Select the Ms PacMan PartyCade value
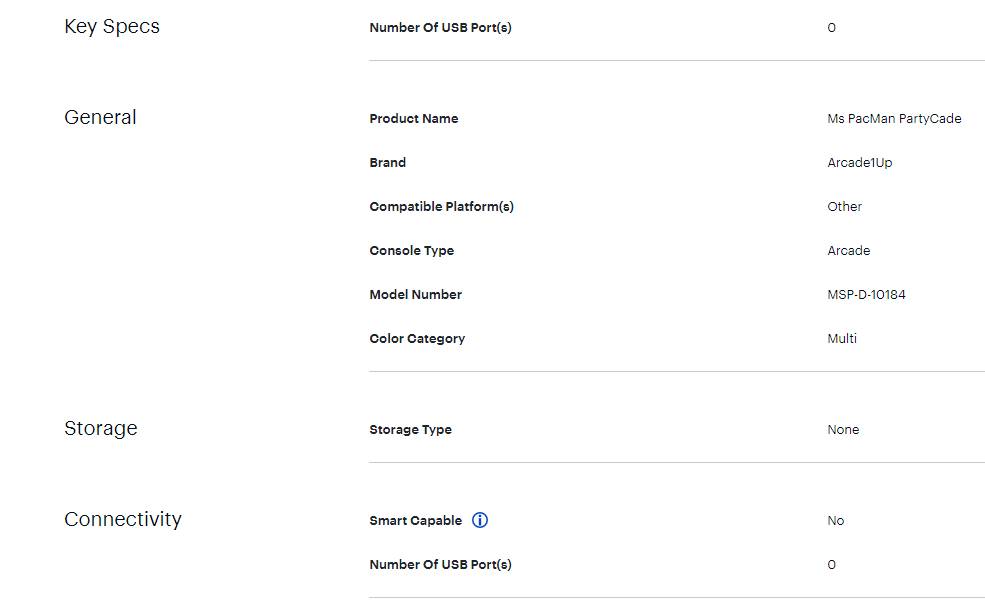The width and height of the screenshot is (985, 610). 894,119
